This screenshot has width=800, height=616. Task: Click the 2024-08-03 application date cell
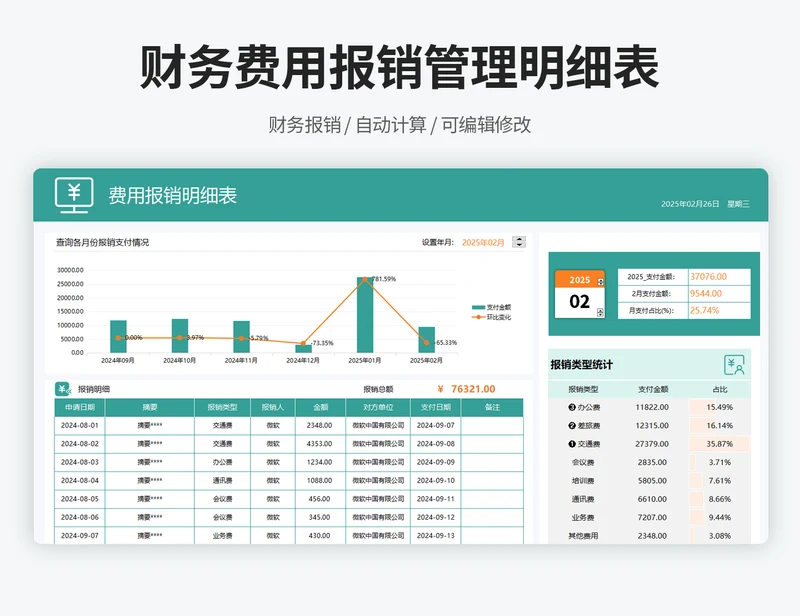point(80,462)
